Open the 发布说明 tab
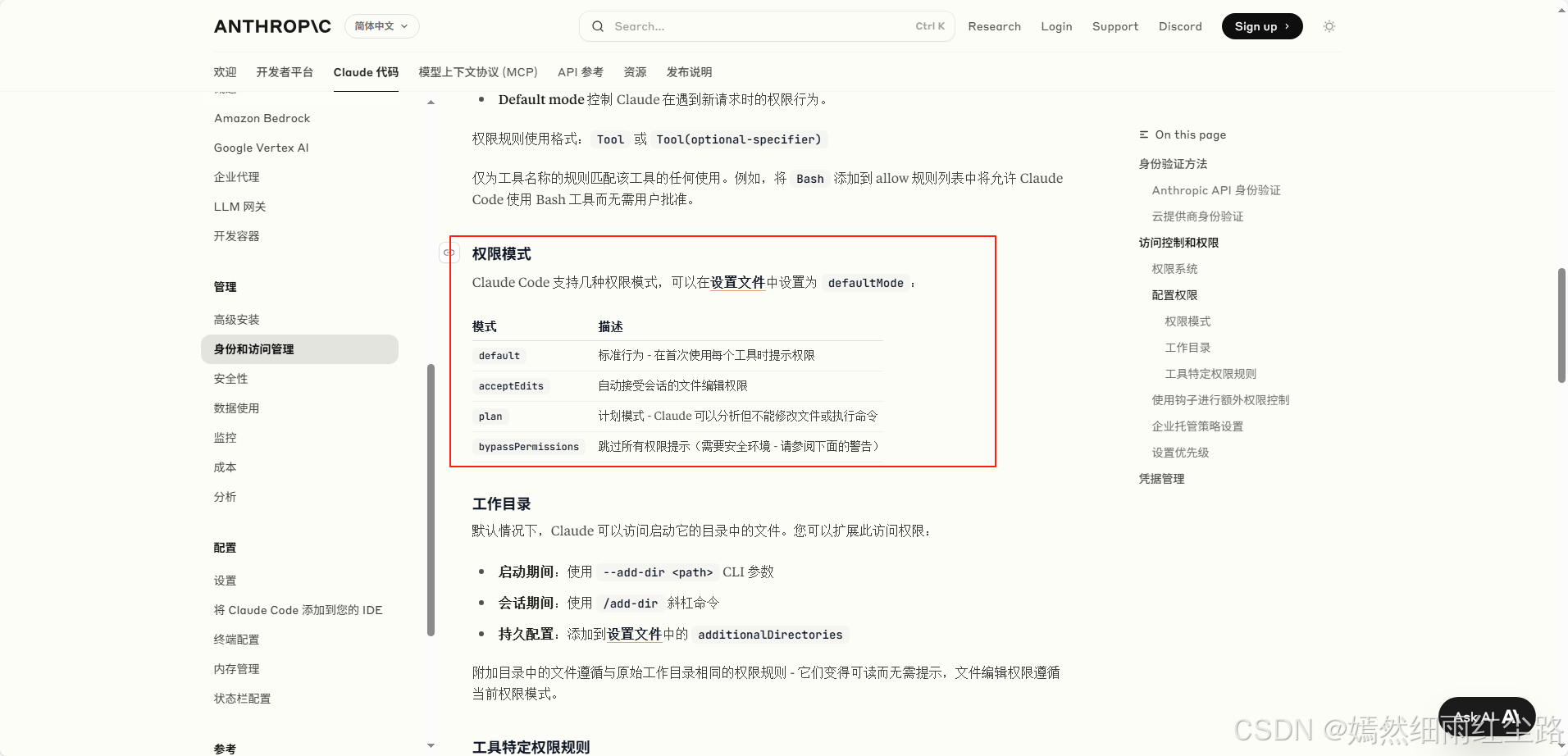 pos(689,72)
